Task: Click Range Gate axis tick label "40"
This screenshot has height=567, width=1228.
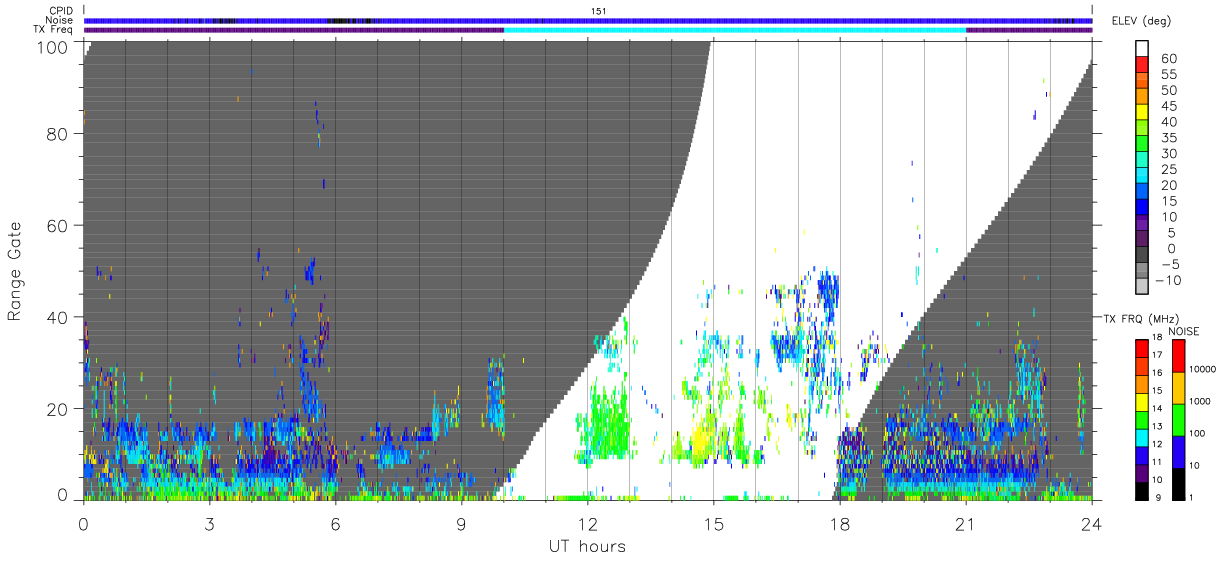Action: click(58, 317)
